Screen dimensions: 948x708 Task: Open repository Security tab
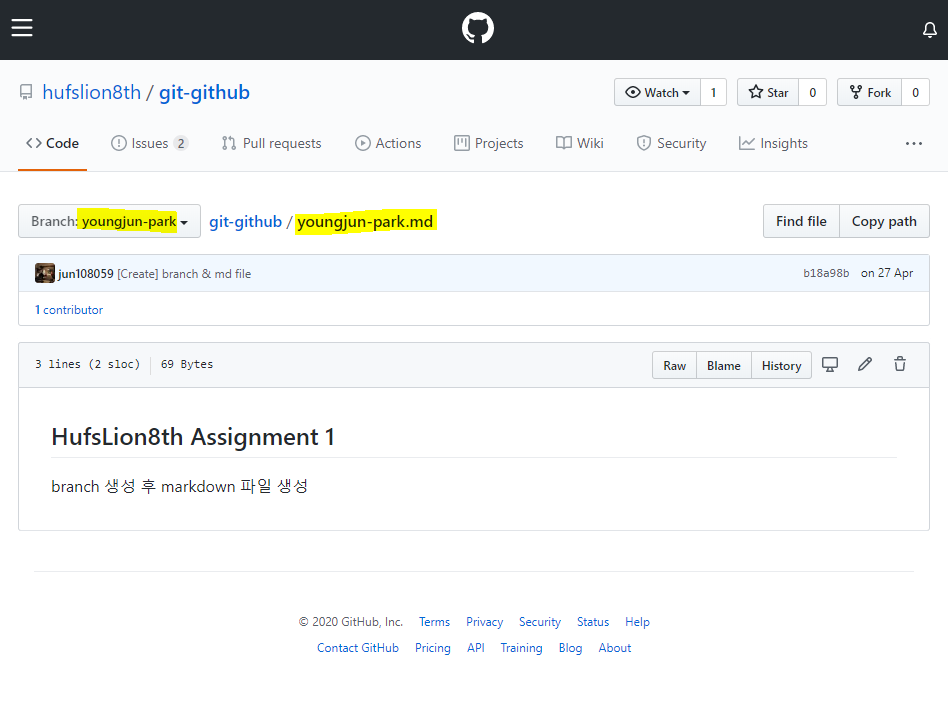tap(671, 143)
